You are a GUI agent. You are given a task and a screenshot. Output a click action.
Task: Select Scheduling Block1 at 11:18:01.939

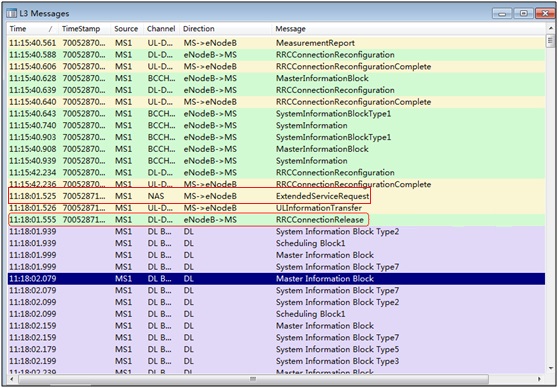pyautogui.click(x=276, y=243)
